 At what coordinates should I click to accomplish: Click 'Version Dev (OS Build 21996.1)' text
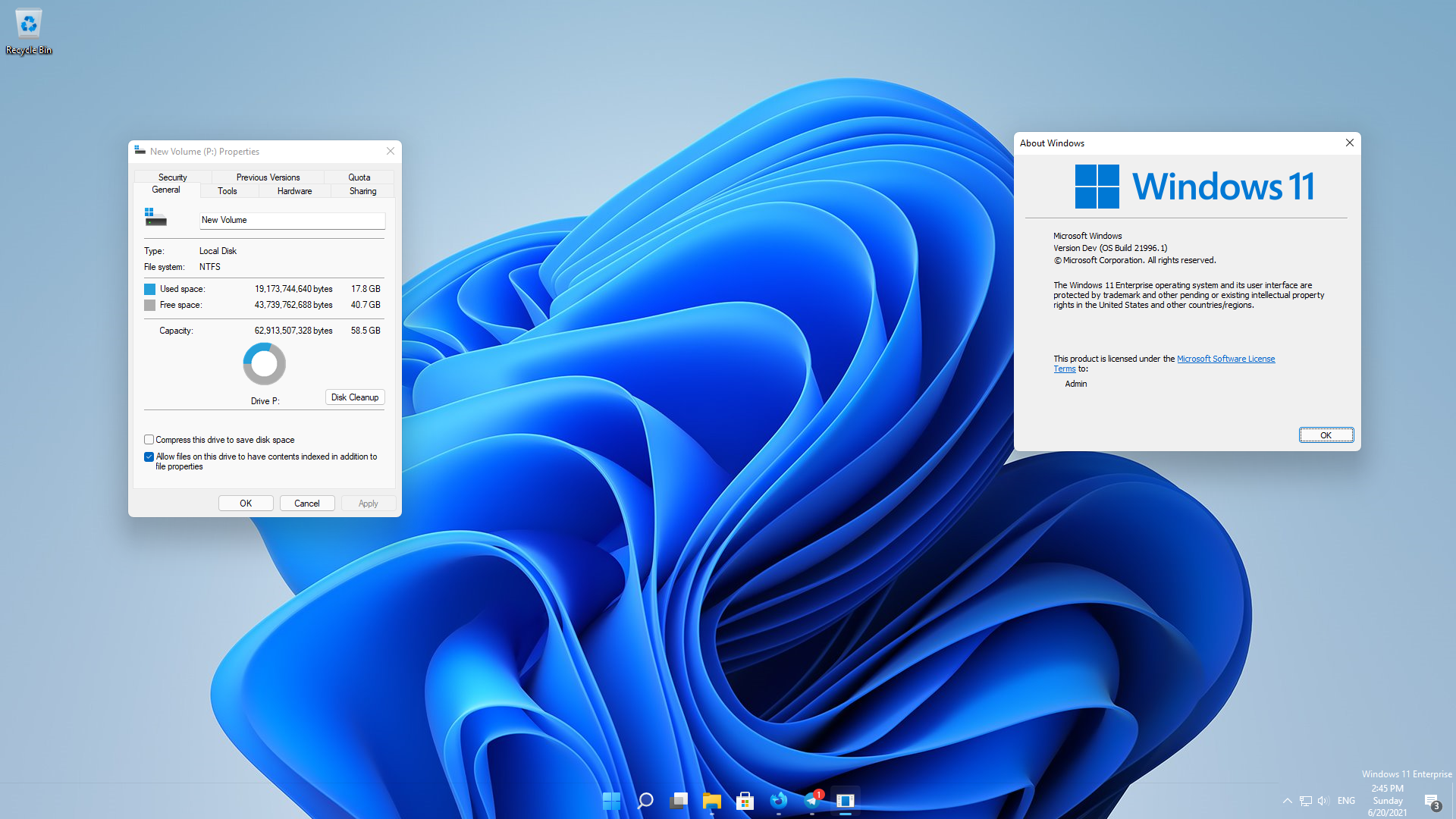click(x=1110, y=248)
